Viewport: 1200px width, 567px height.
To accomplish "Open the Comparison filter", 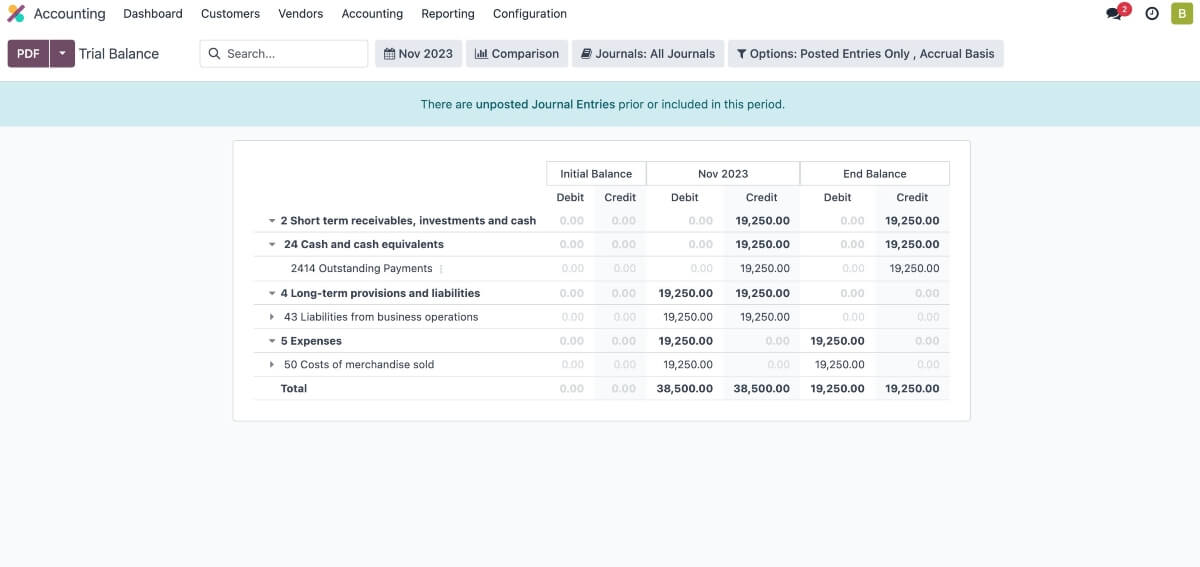I will point(517,54).
